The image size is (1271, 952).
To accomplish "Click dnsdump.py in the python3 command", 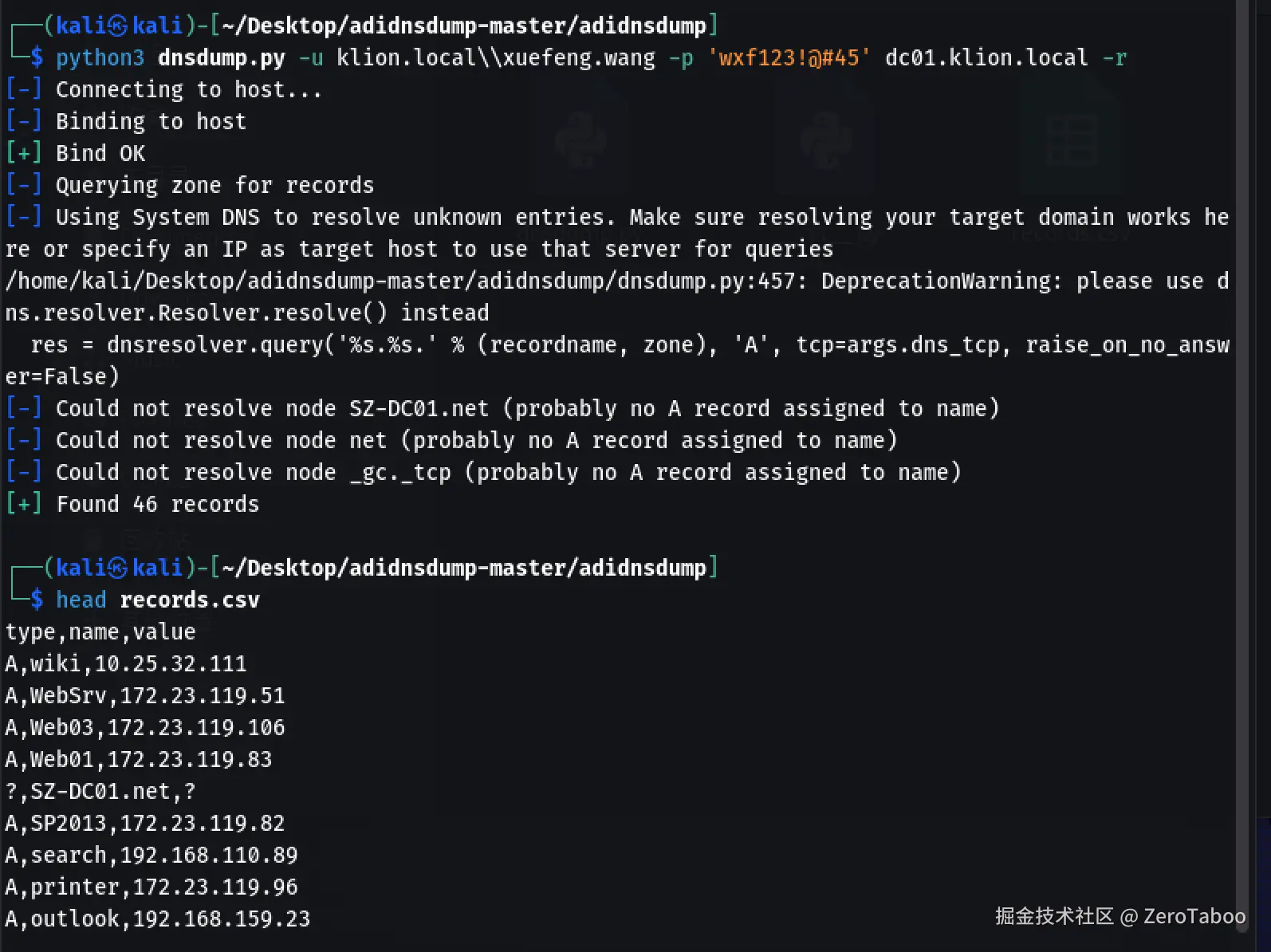I will tap(221, 58).
